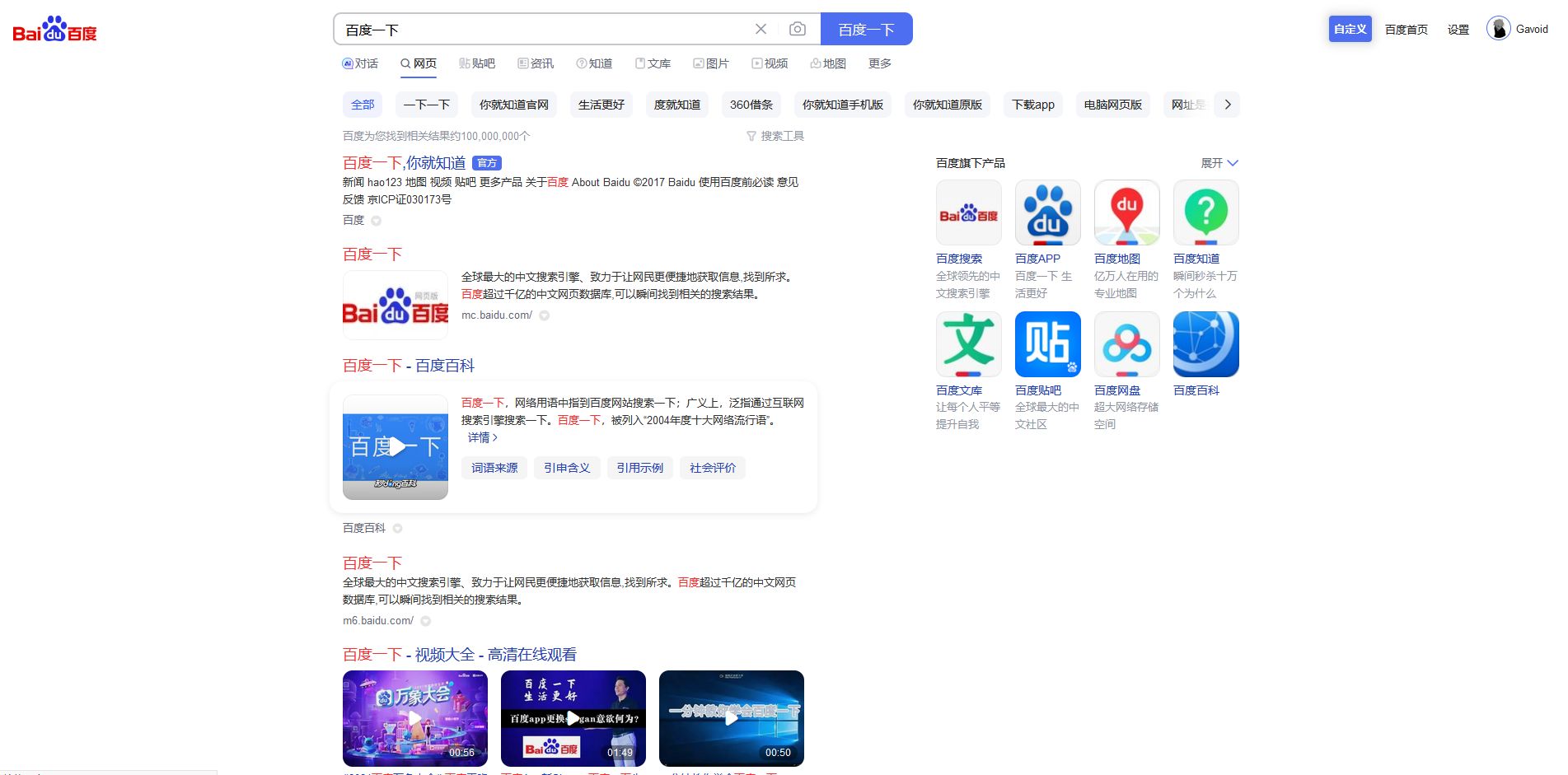Play the 万象大会 video thumbnail

415,718
